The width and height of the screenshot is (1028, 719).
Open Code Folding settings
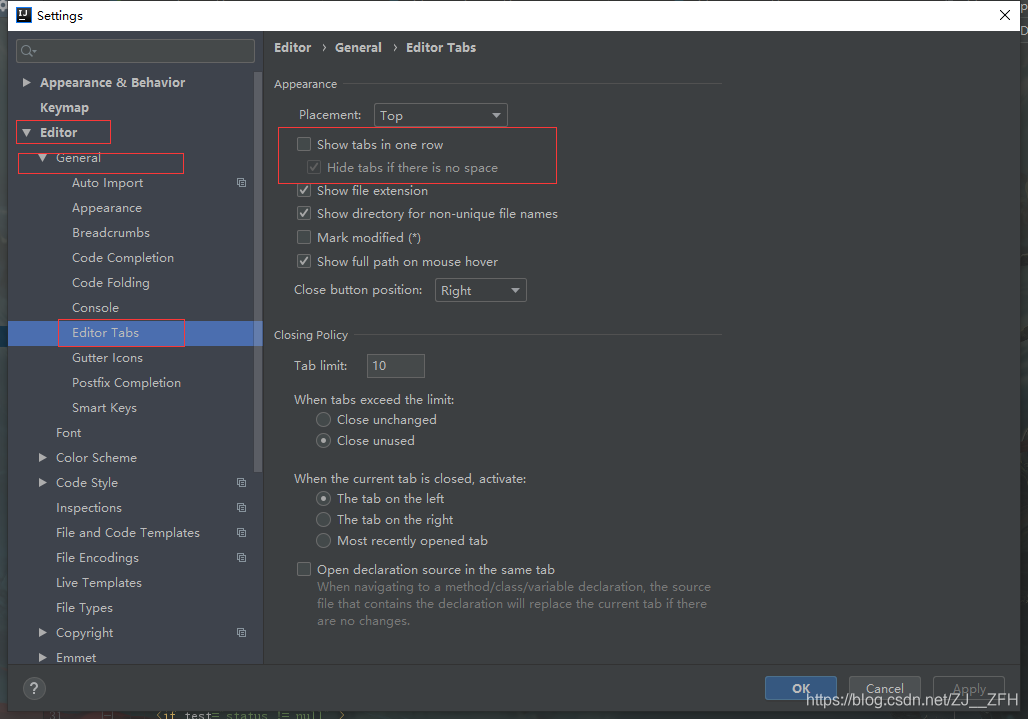tap(111, 282)
